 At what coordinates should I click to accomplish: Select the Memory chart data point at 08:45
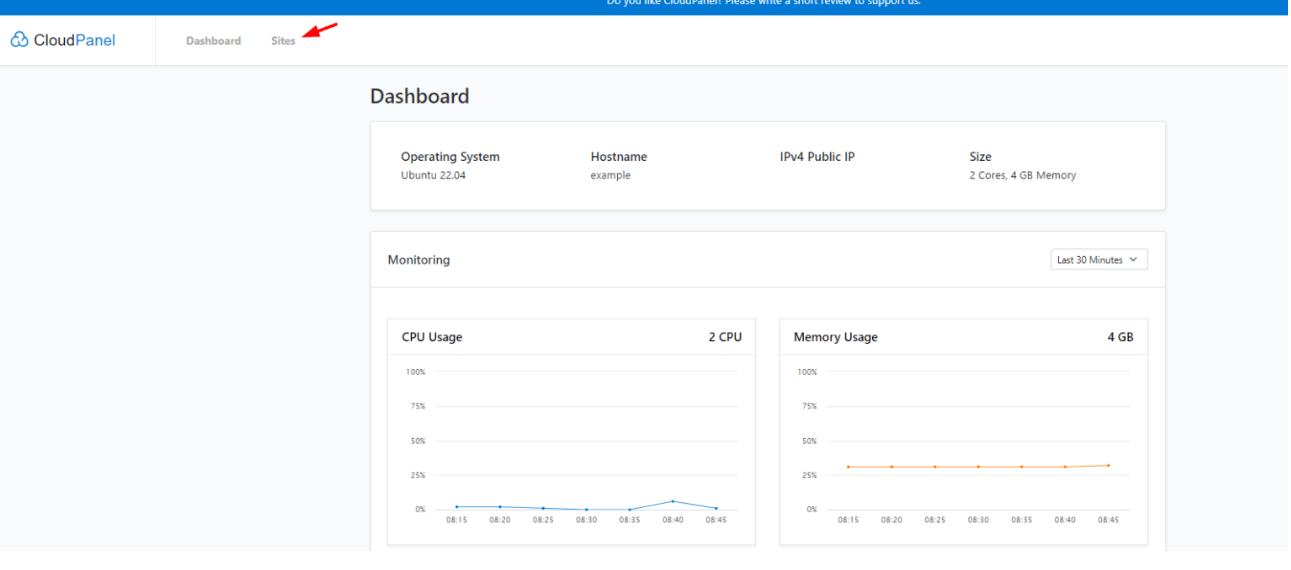coord(1108,465)
